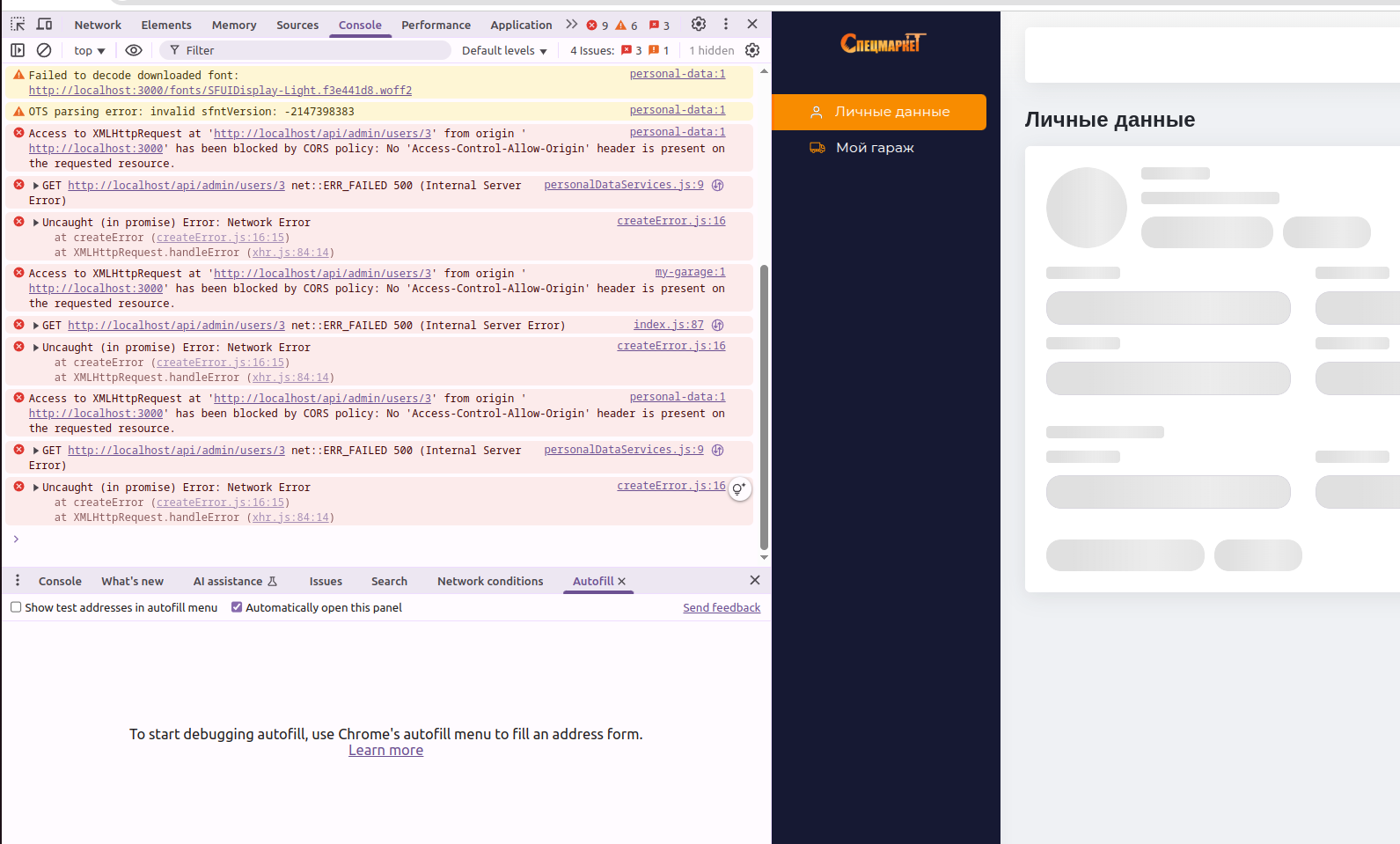Focus the console Filter field
Image resolution: width=1400 pixels, height=844 pixels.
pyautogui.click(x=305, y=50)
